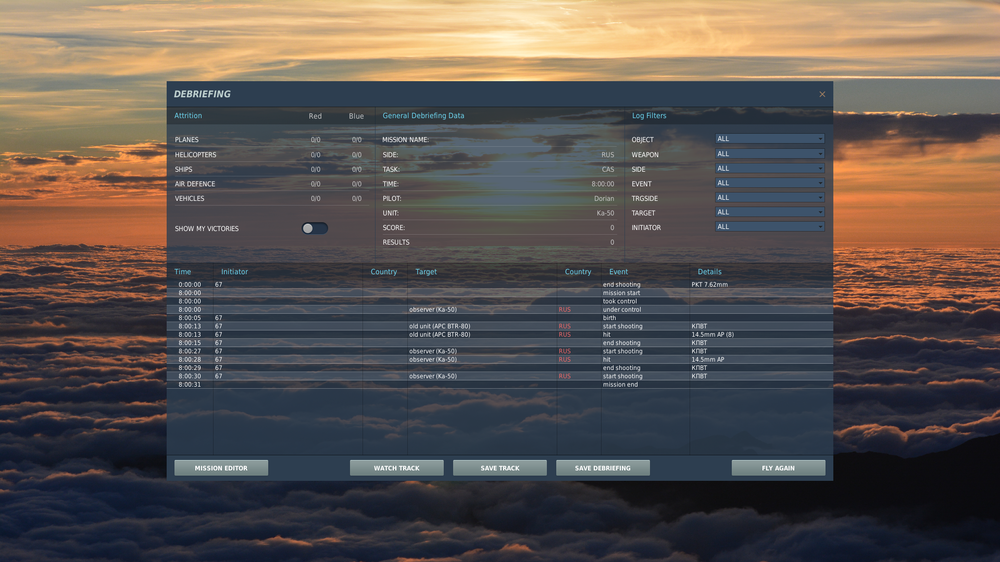Click the Mission Editor button

[221, 468]
